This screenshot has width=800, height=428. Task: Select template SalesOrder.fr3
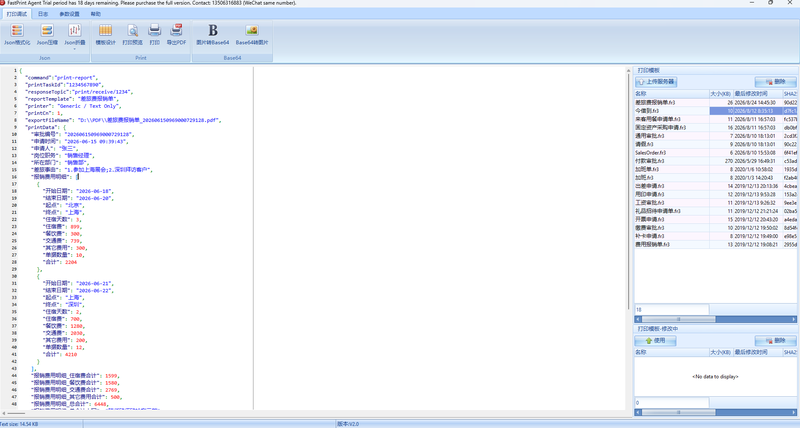click(671, 153)
